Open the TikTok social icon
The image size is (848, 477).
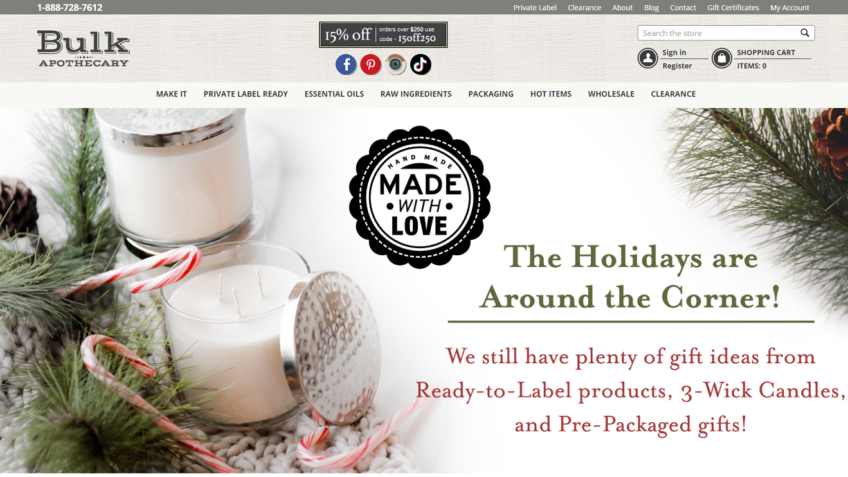[421, 64]
